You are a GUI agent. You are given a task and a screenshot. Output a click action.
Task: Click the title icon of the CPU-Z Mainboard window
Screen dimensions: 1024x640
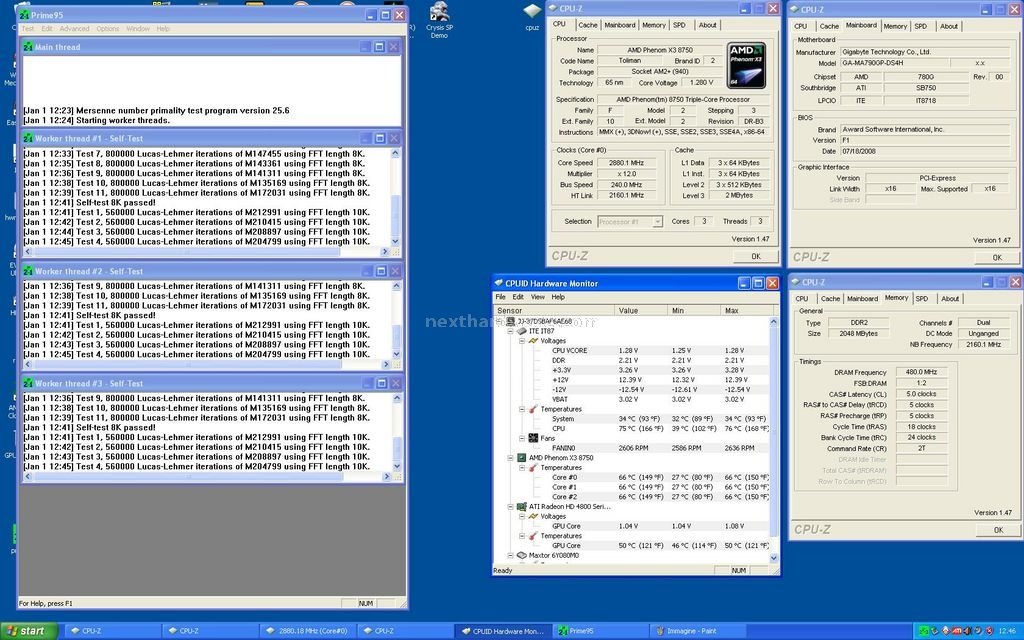[795, 10]
